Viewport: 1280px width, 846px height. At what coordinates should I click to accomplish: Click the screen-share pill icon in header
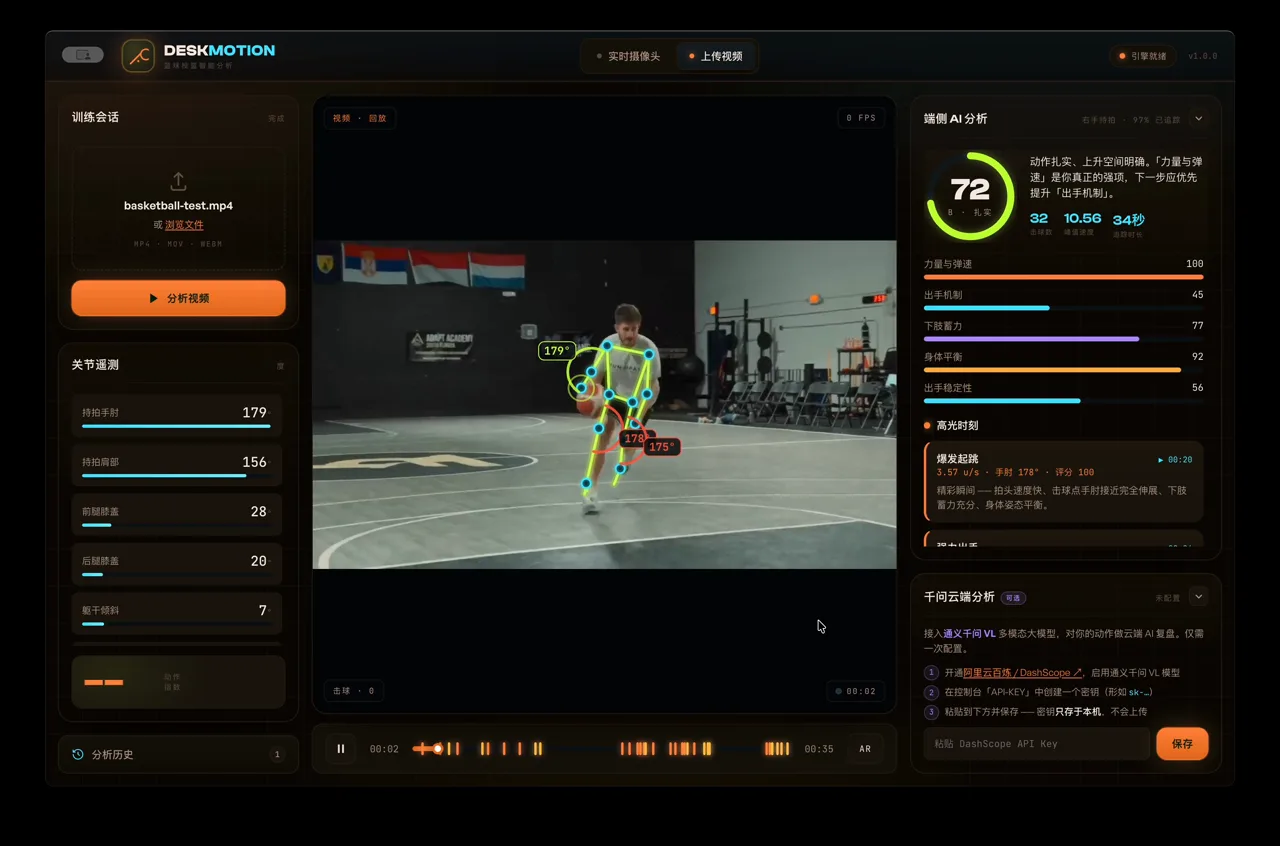point(82,55)
